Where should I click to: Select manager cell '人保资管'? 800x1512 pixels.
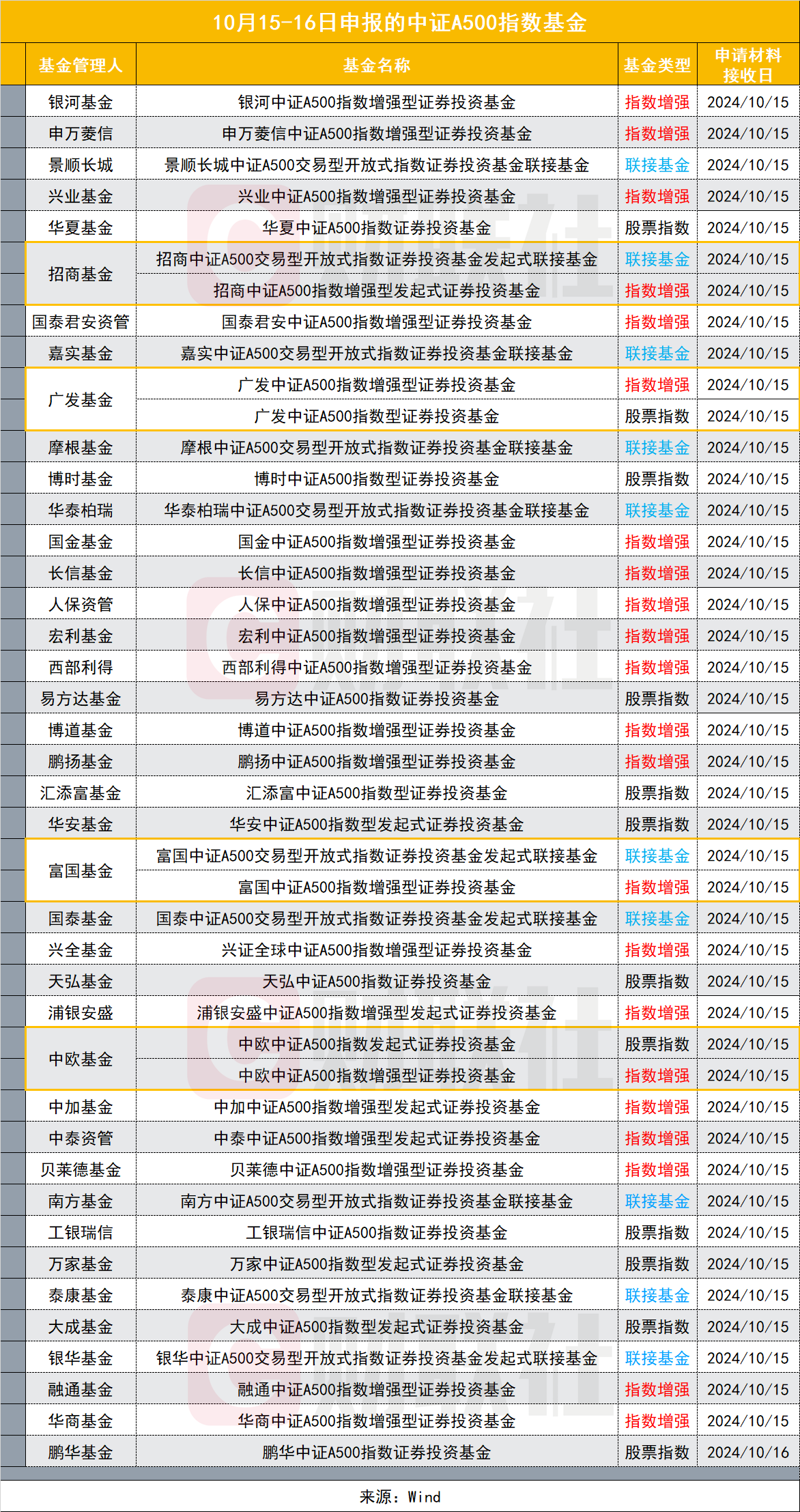(81, 604)
